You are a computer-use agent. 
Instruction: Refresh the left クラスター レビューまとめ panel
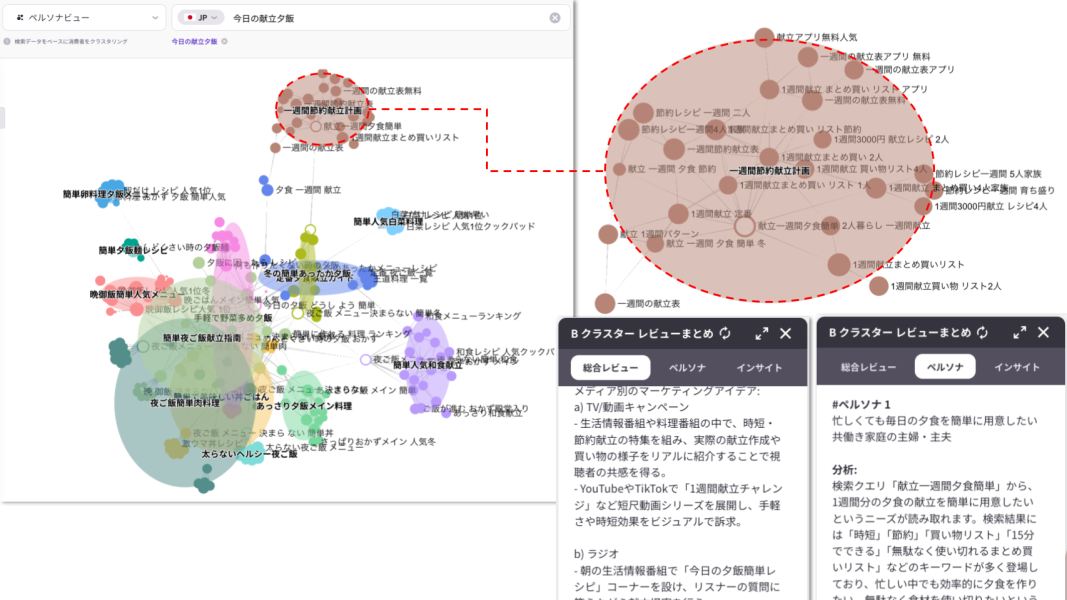click(x=724, y=333)
